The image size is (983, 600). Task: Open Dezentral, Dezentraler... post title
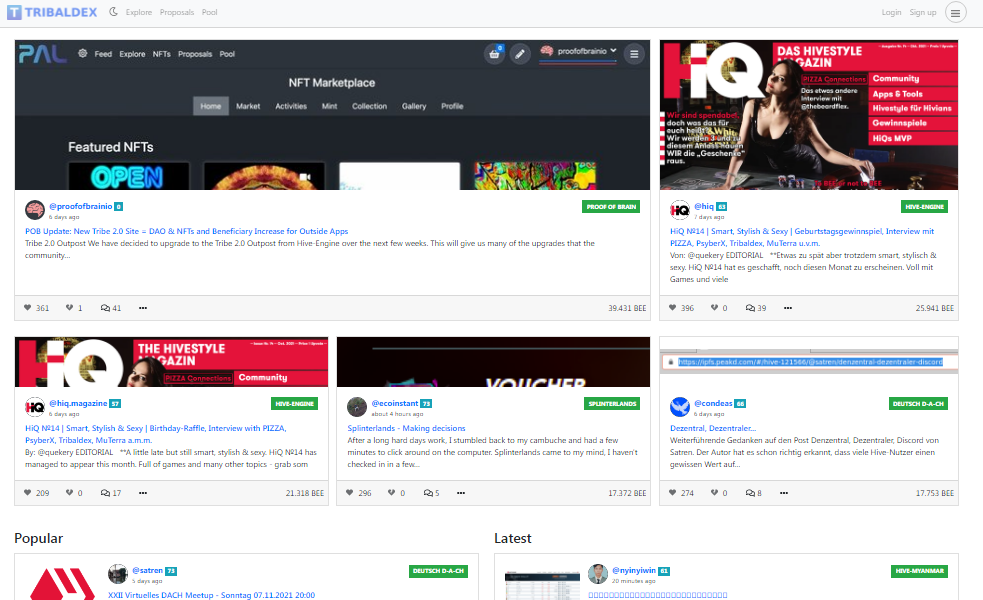(x=713, y=428)
